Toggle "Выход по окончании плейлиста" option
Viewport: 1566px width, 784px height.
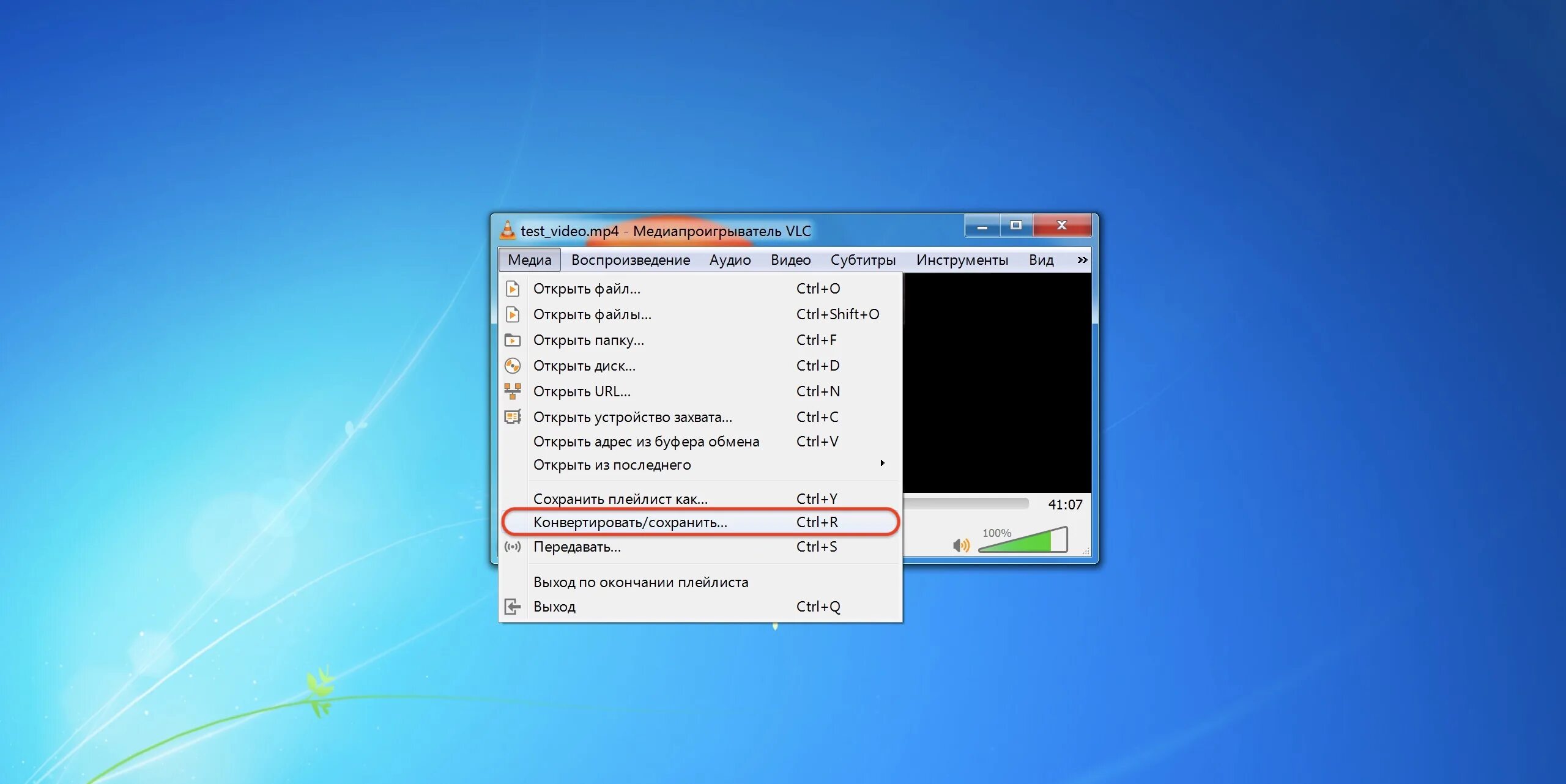pyautogui.click(x=640, y=582)
